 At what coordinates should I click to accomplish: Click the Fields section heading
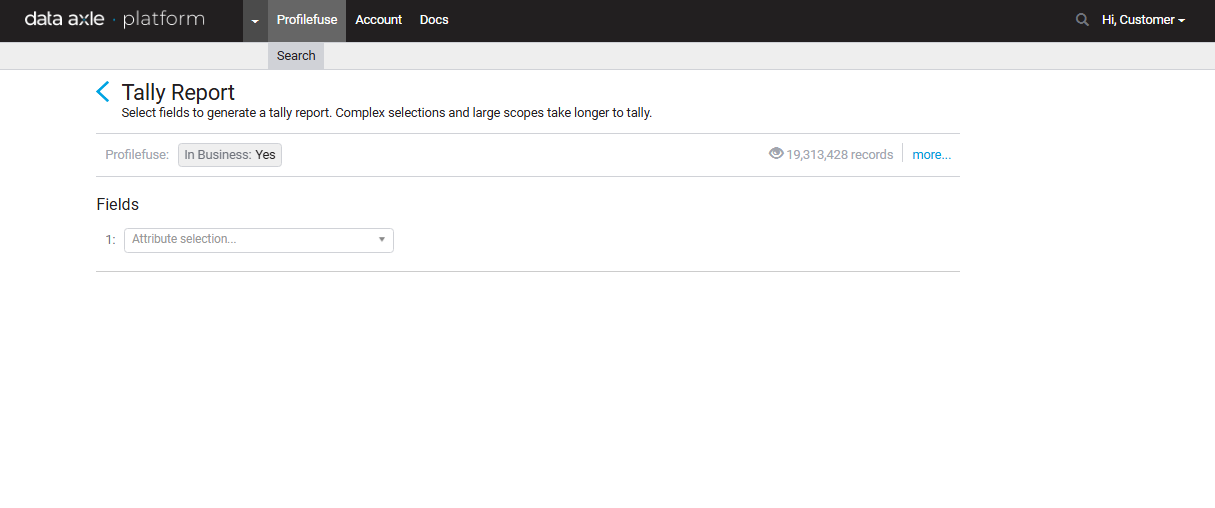(x=117, y=204)
